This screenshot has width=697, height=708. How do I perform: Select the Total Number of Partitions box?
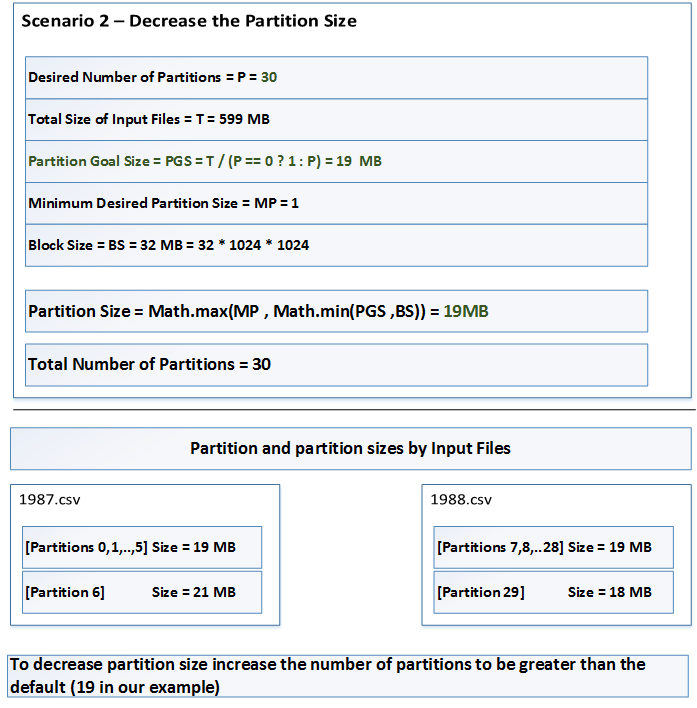click(x=336, y=365)
